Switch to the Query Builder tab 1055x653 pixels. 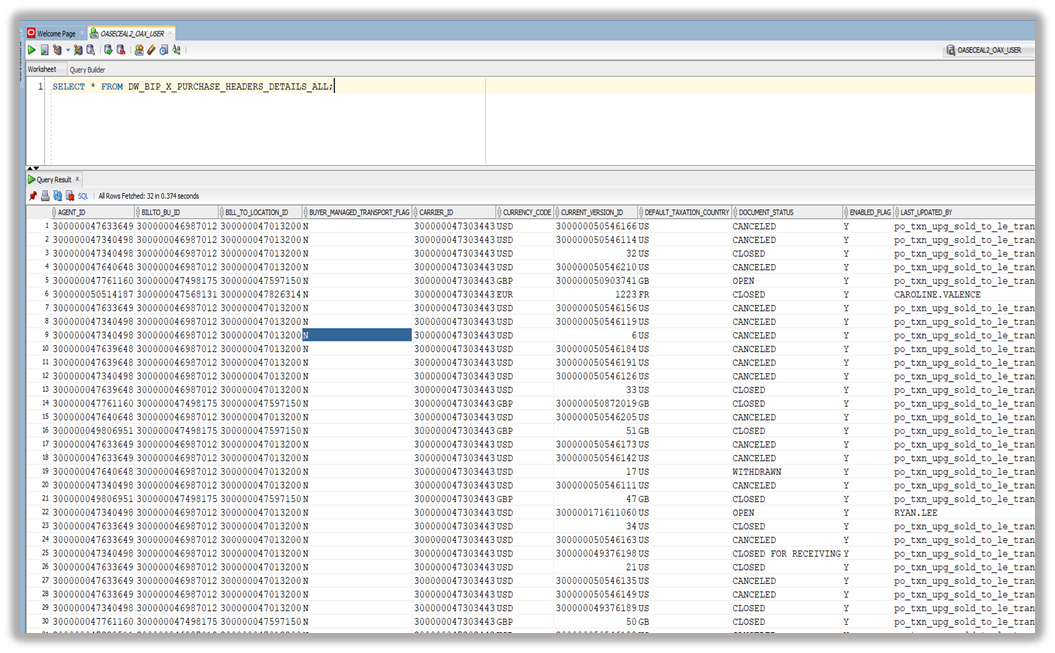pos(86,70)
